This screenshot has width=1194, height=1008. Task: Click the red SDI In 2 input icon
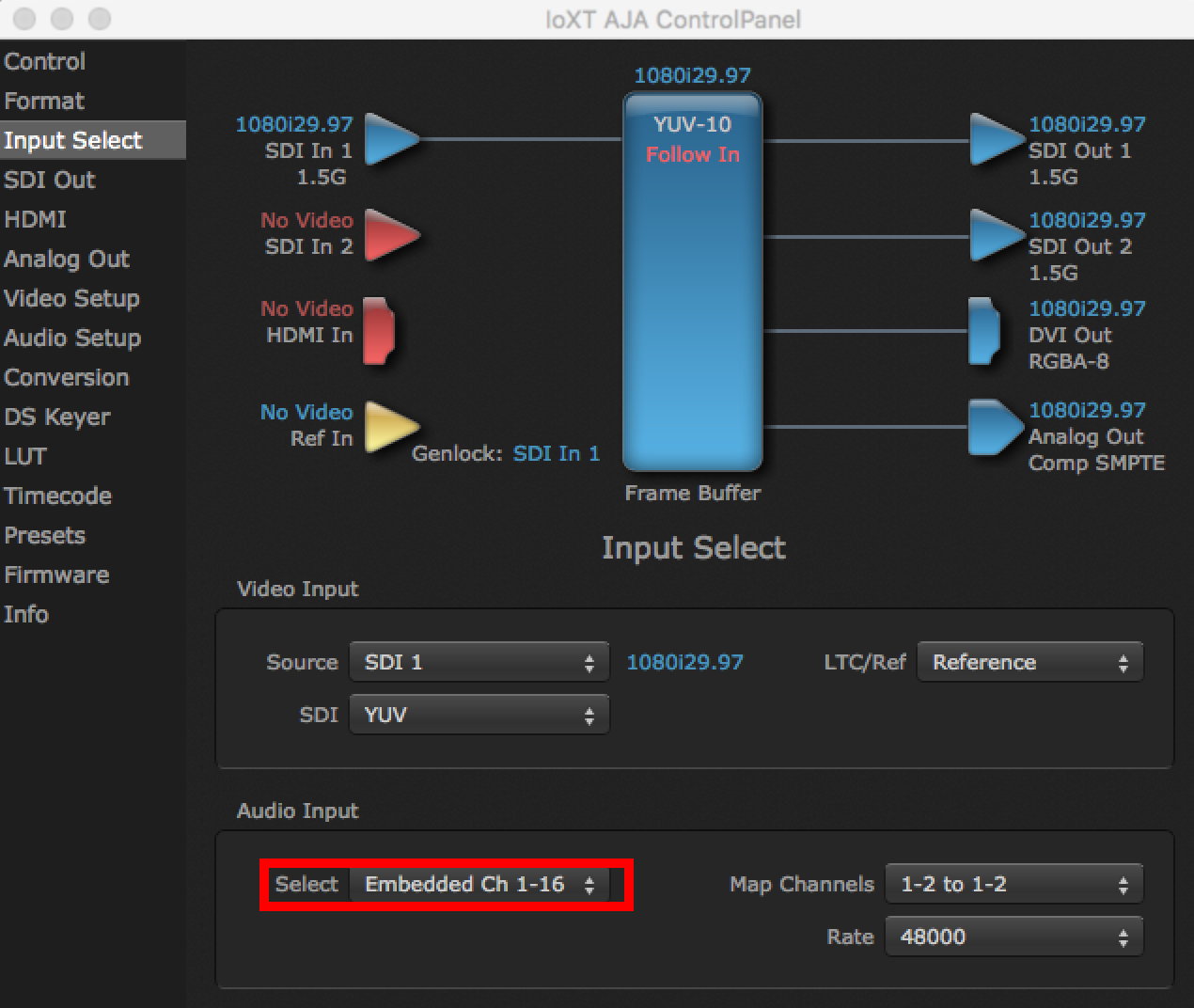point(390,234)
